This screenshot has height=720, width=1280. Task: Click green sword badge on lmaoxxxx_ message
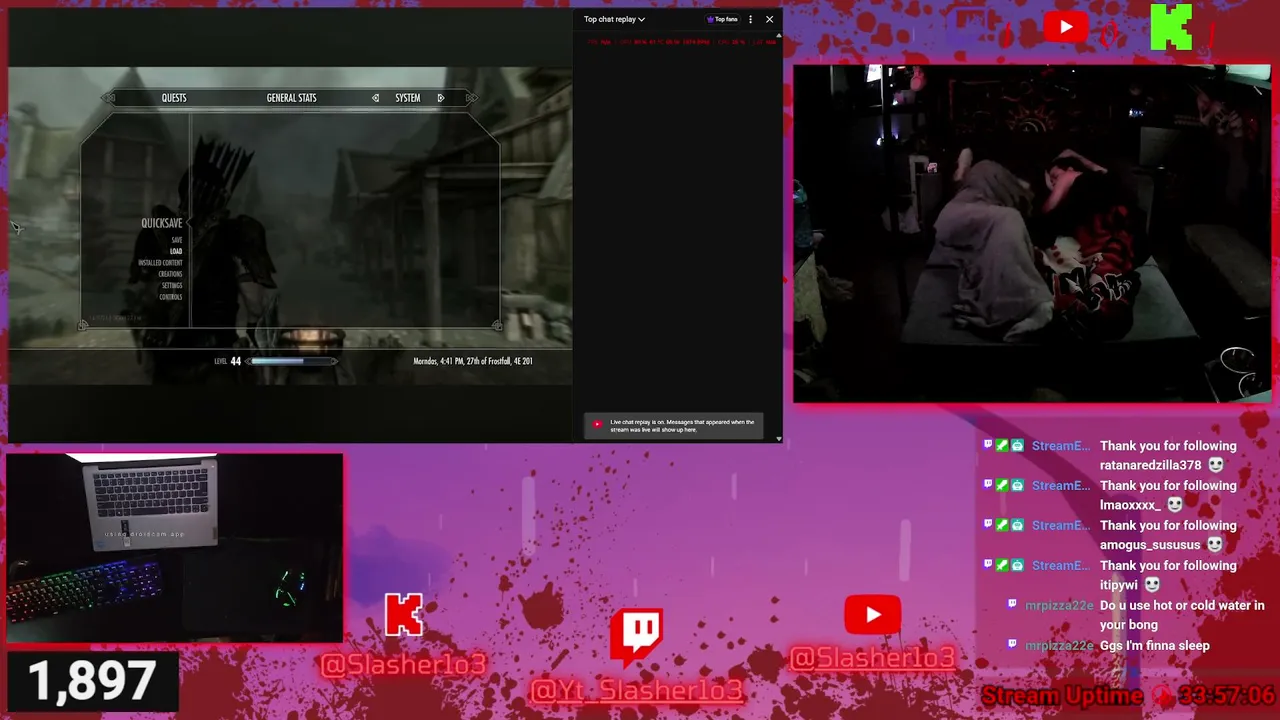[1002, 486]
